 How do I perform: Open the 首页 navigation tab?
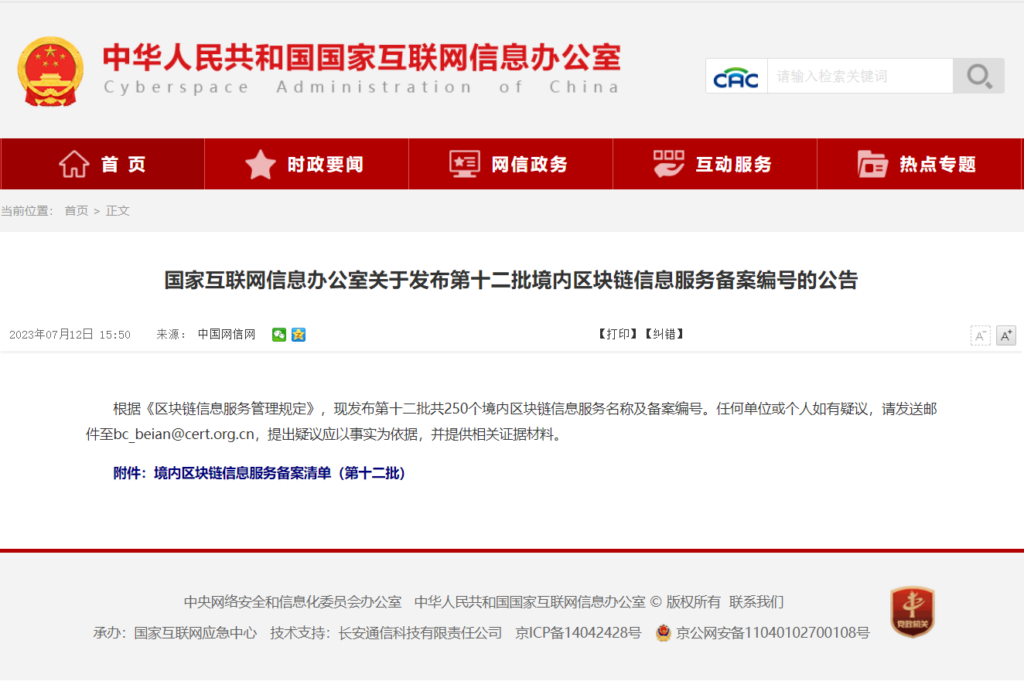coord(103,164)
